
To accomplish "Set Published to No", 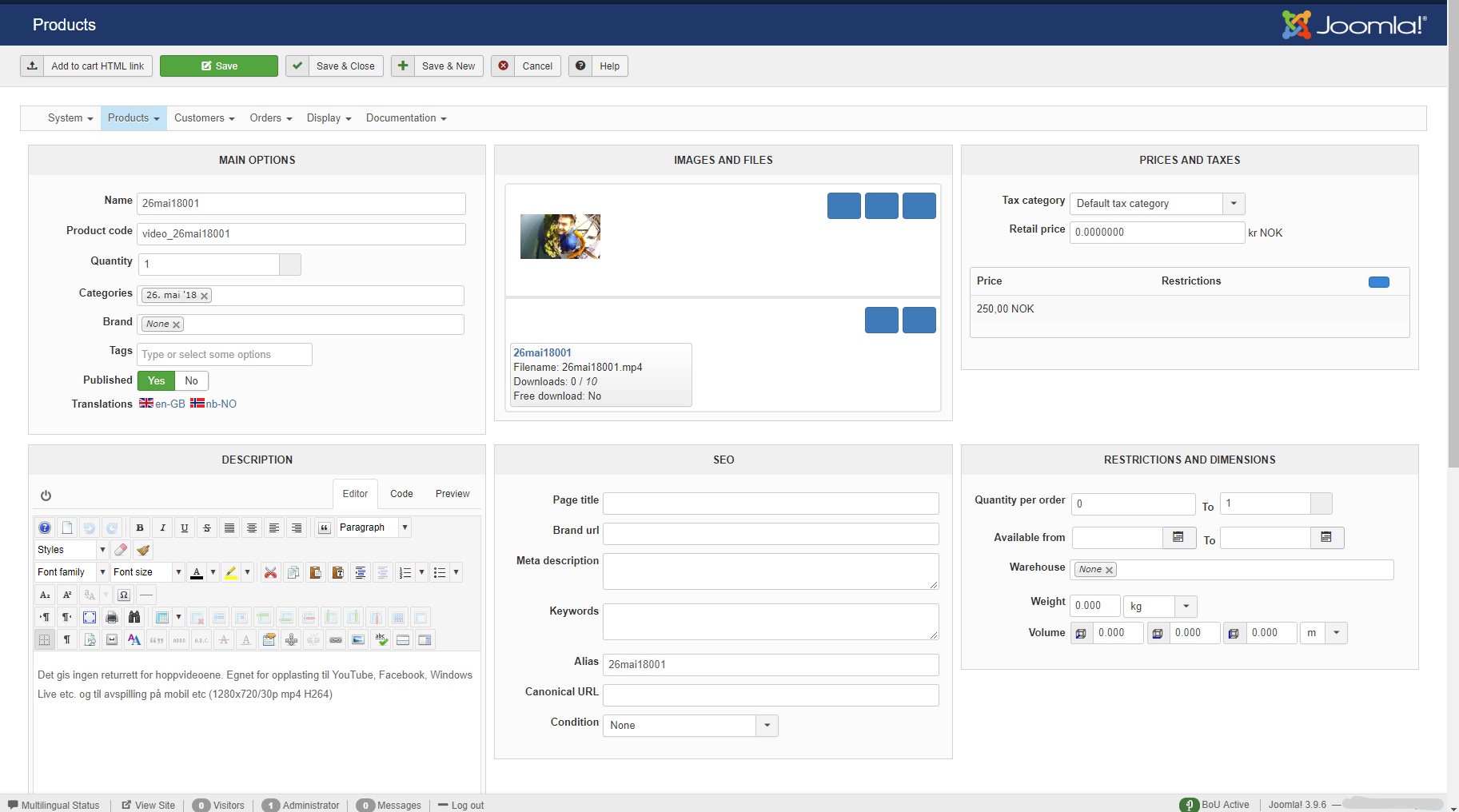I will (191, 381).
